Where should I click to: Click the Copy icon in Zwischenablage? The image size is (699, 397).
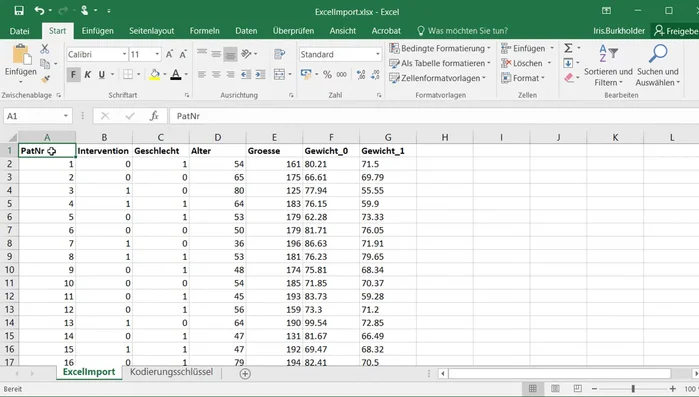pyautogui.click(x=45, y=64)
